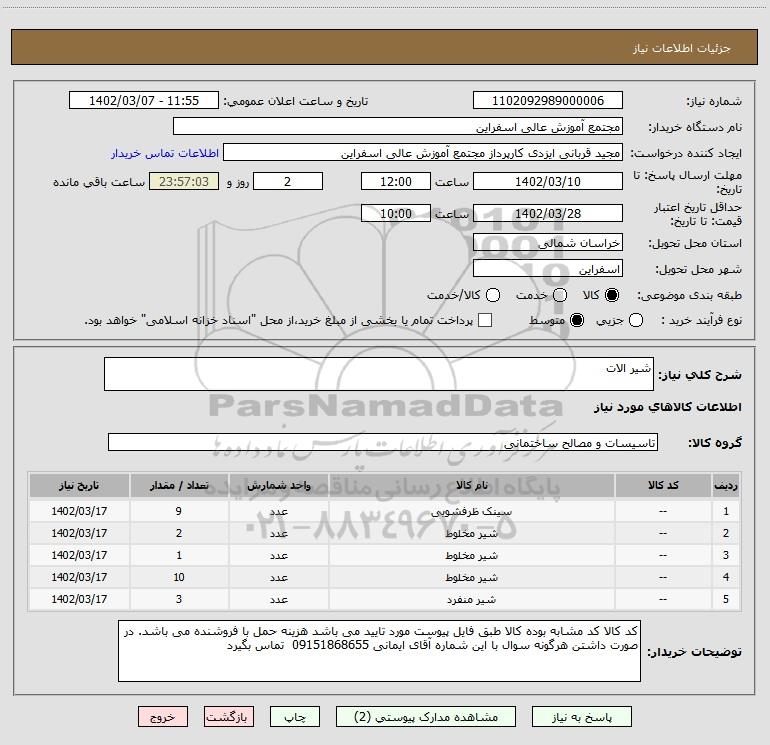Image resolution: width=770 pixels, height=745 pixels.
Task: Click the عدد unit cell in row 3
Action: [x=278, y=555]
